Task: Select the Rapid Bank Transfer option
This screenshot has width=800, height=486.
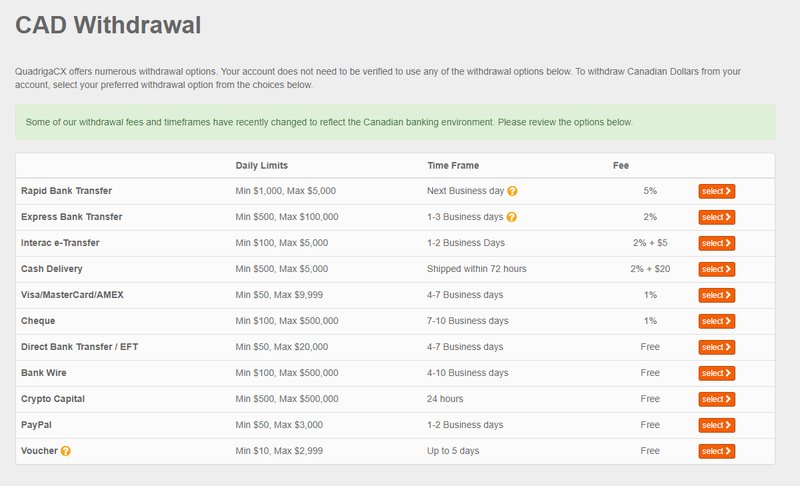Action: [716, 191]
